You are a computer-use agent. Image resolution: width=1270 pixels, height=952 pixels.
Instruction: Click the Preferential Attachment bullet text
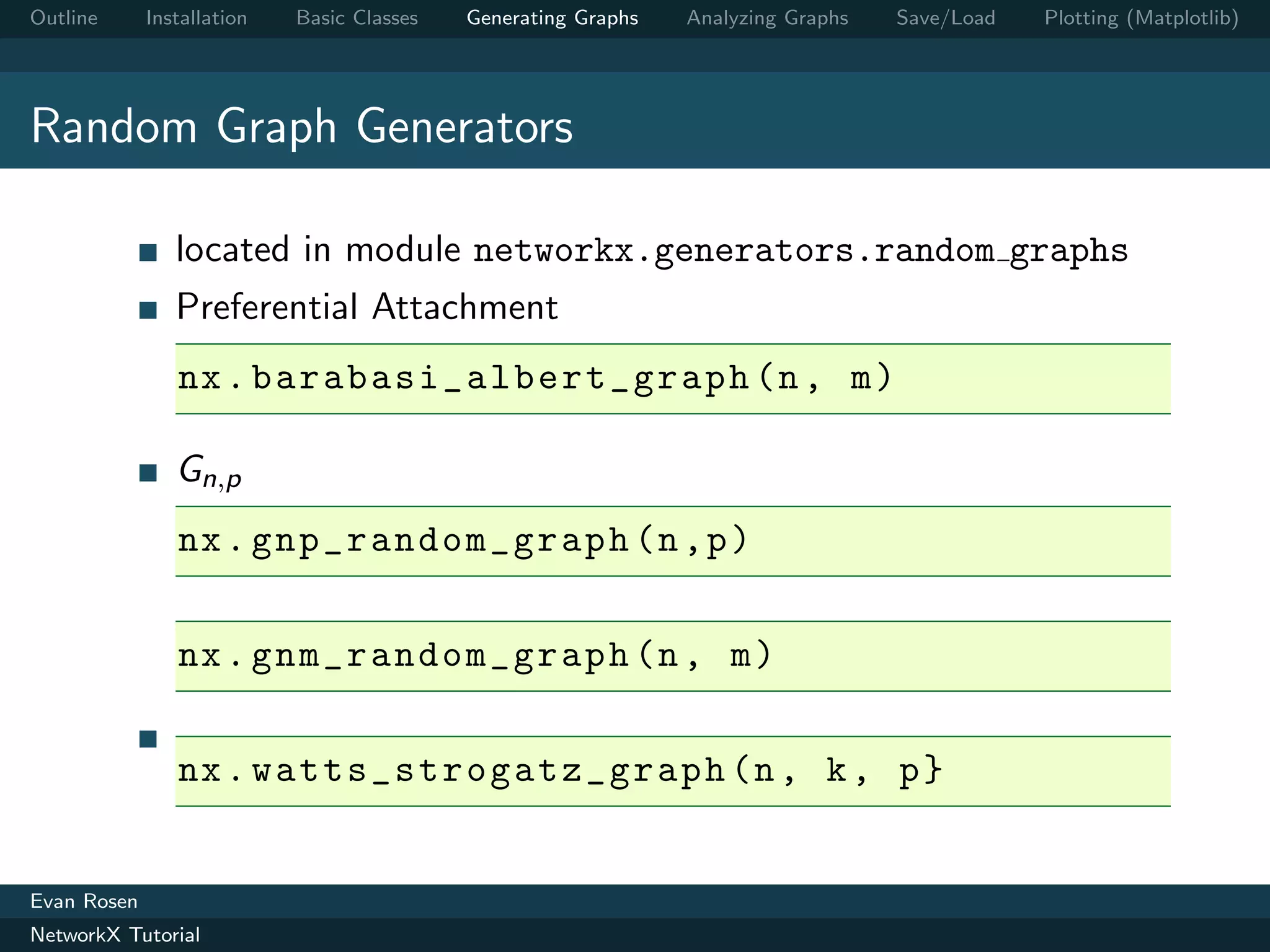(367, 307)
